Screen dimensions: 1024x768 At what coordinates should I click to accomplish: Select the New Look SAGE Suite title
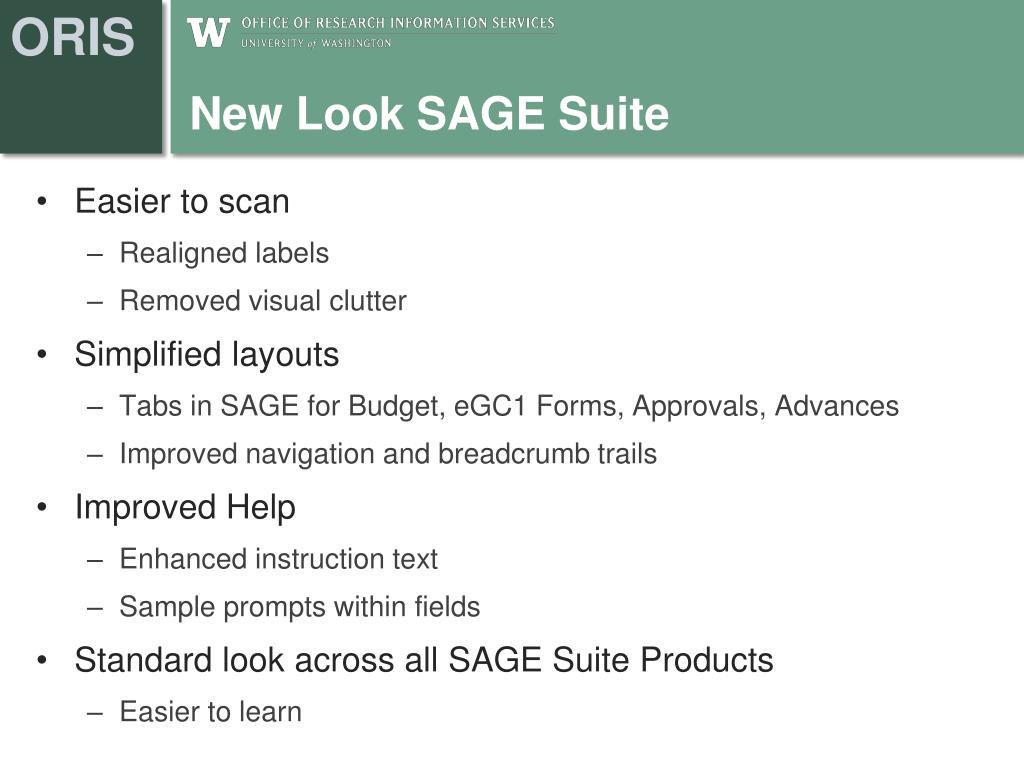pos(430,114)
